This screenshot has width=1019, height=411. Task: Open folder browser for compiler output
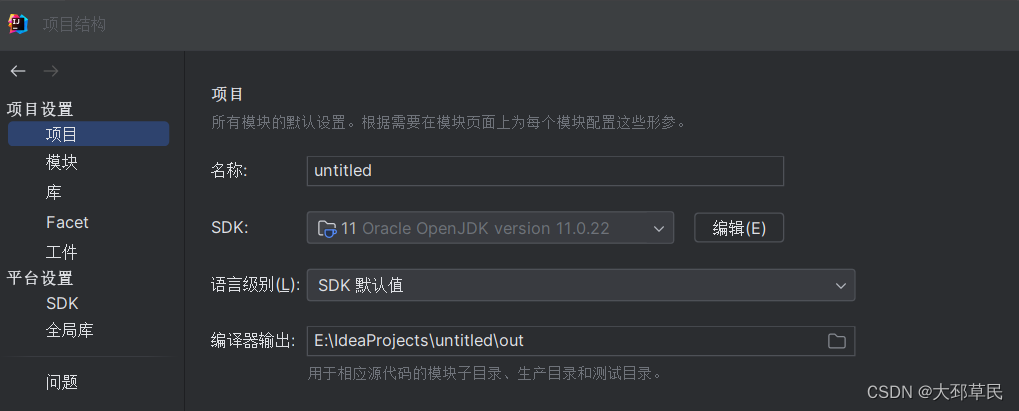(x=836, y=341)
